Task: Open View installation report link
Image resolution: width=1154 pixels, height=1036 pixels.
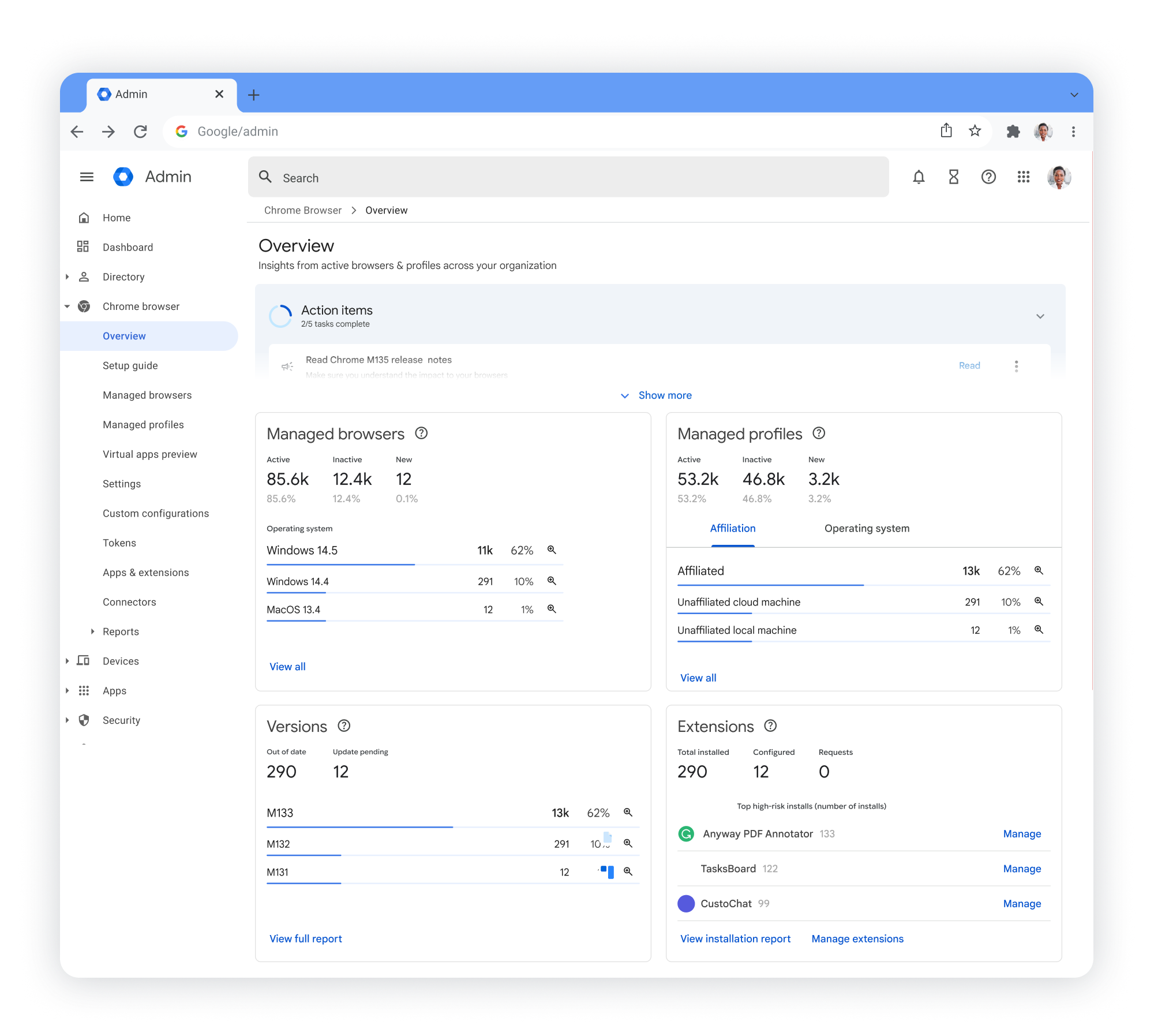Action: [735, 939]
